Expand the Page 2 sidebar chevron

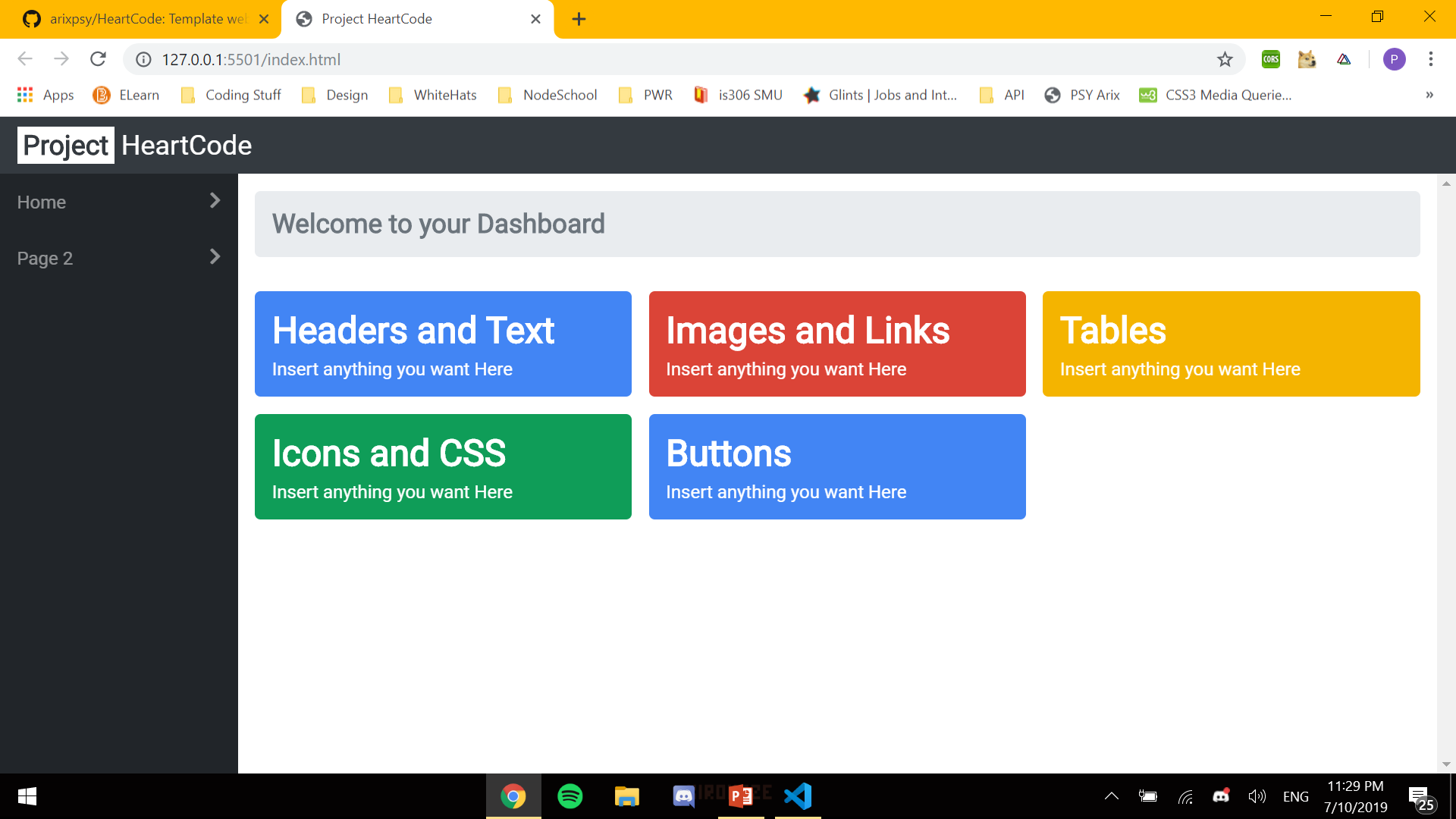(x=215, y=257)
